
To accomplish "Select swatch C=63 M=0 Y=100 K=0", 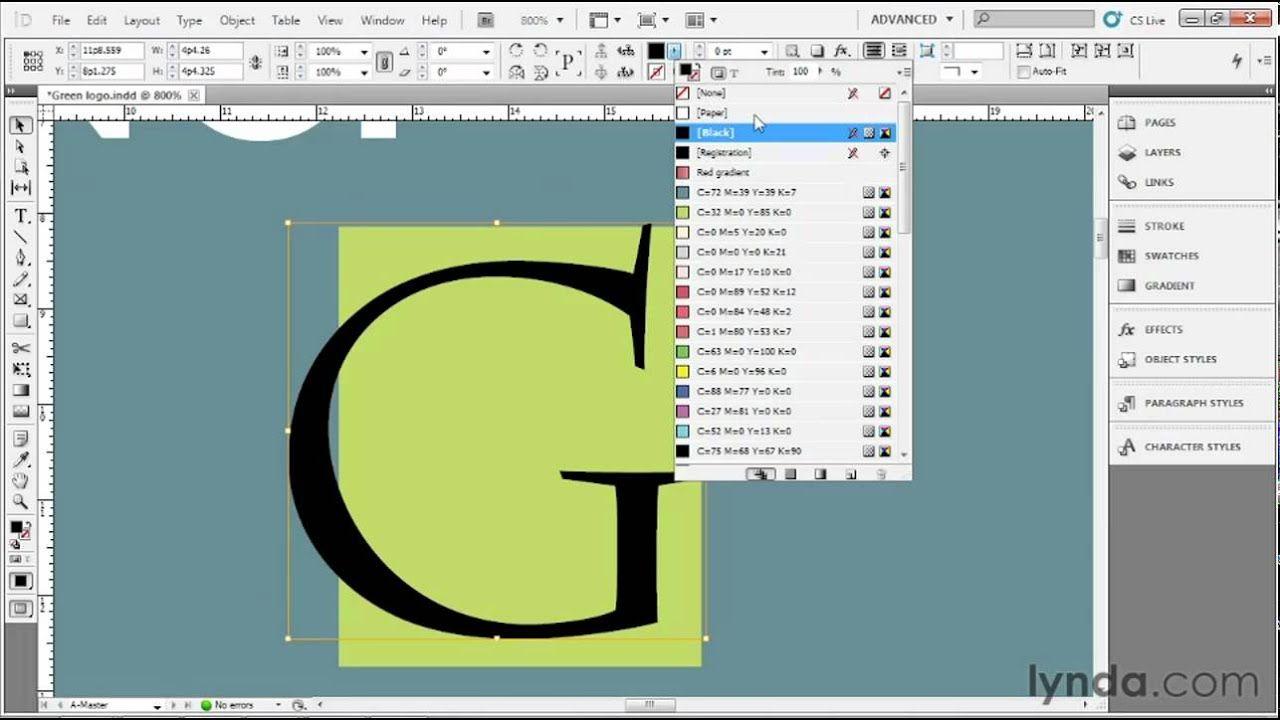I will point(785,352).
